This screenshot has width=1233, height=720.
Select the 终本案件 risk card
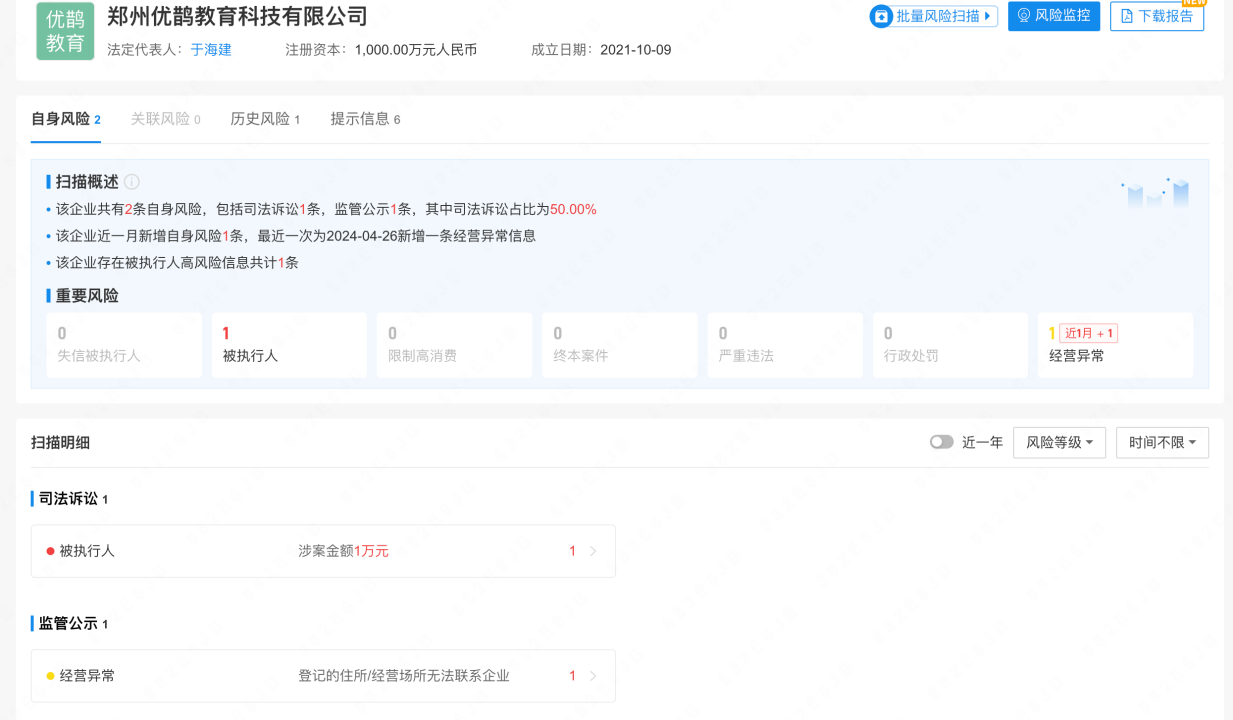pos(620,345)
